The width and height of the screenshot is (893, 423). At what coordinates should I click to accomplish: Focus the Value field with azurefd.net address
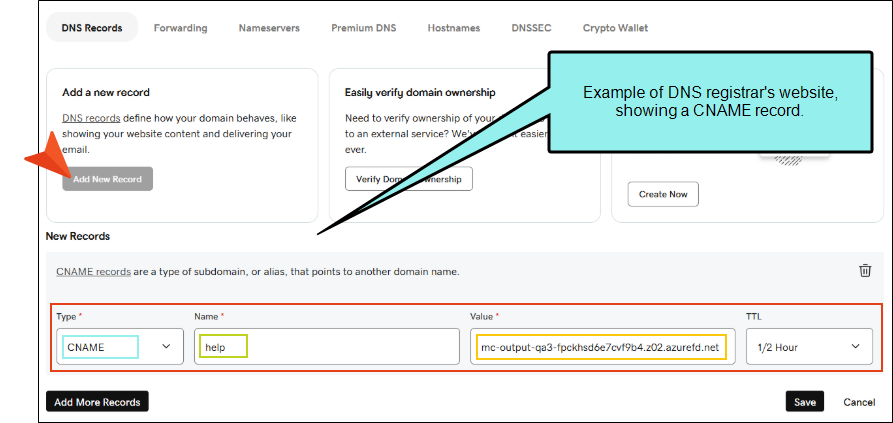tap(600, 347)
